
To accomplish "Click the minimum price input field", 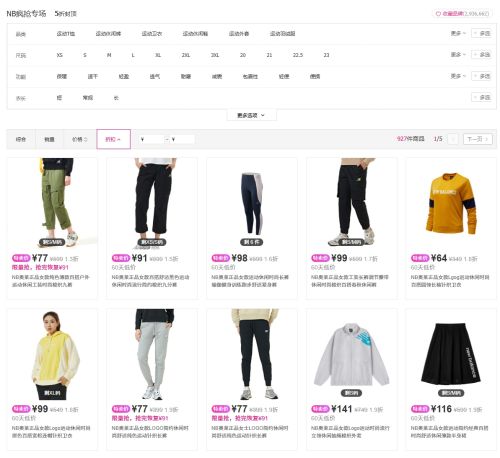I will [152, 139].
